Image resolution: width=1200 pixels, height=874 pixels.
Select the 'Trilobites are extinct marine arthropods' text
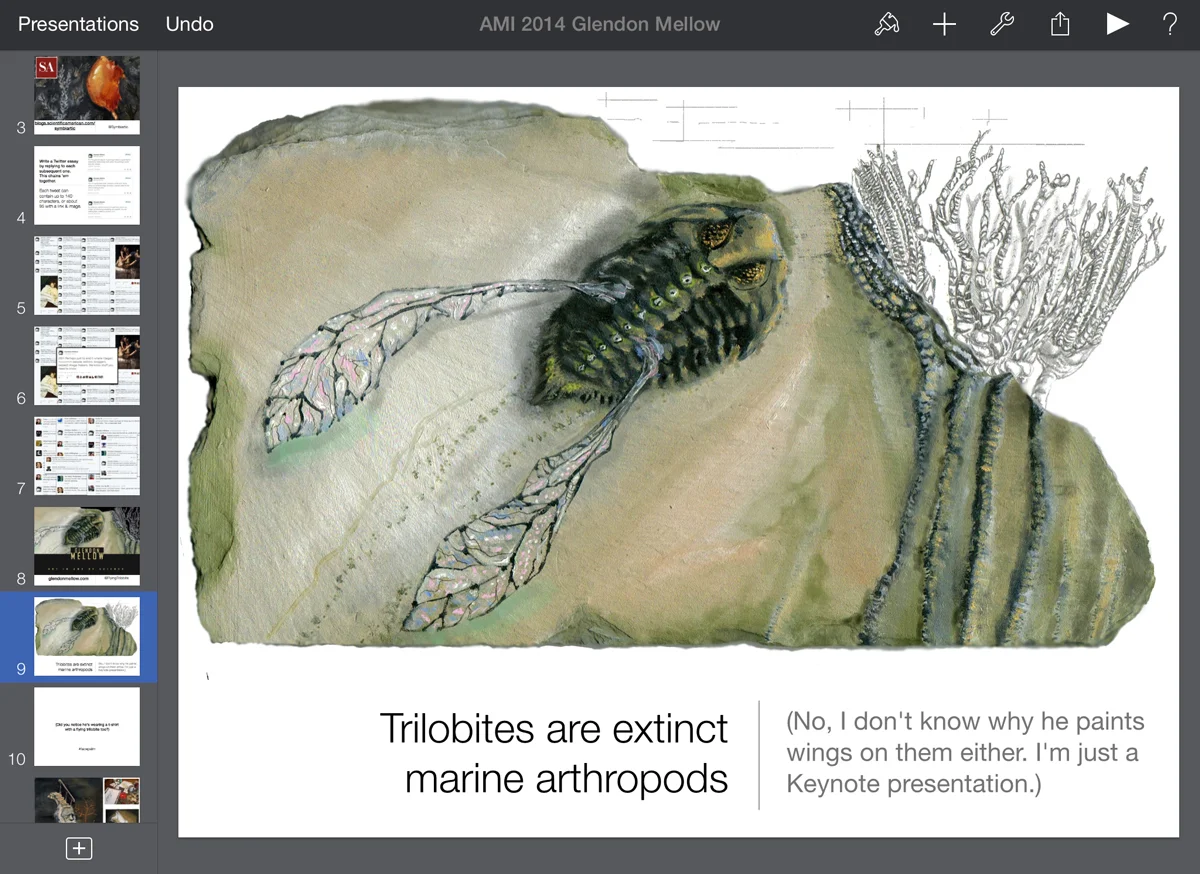point(554,754)
